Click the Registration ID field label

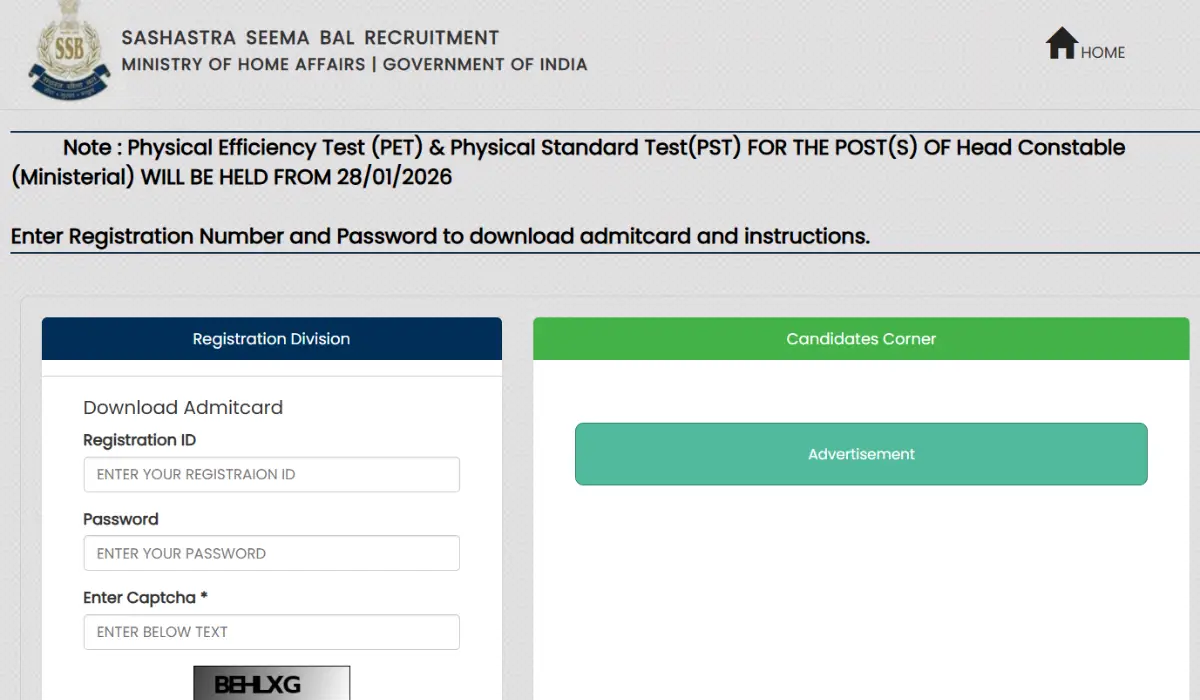tap(139, 440)
